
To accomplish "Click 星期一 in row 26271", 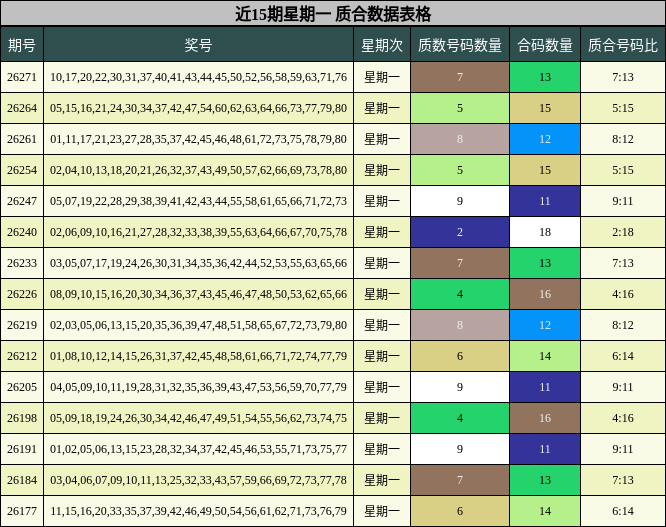I will [382, 77].
